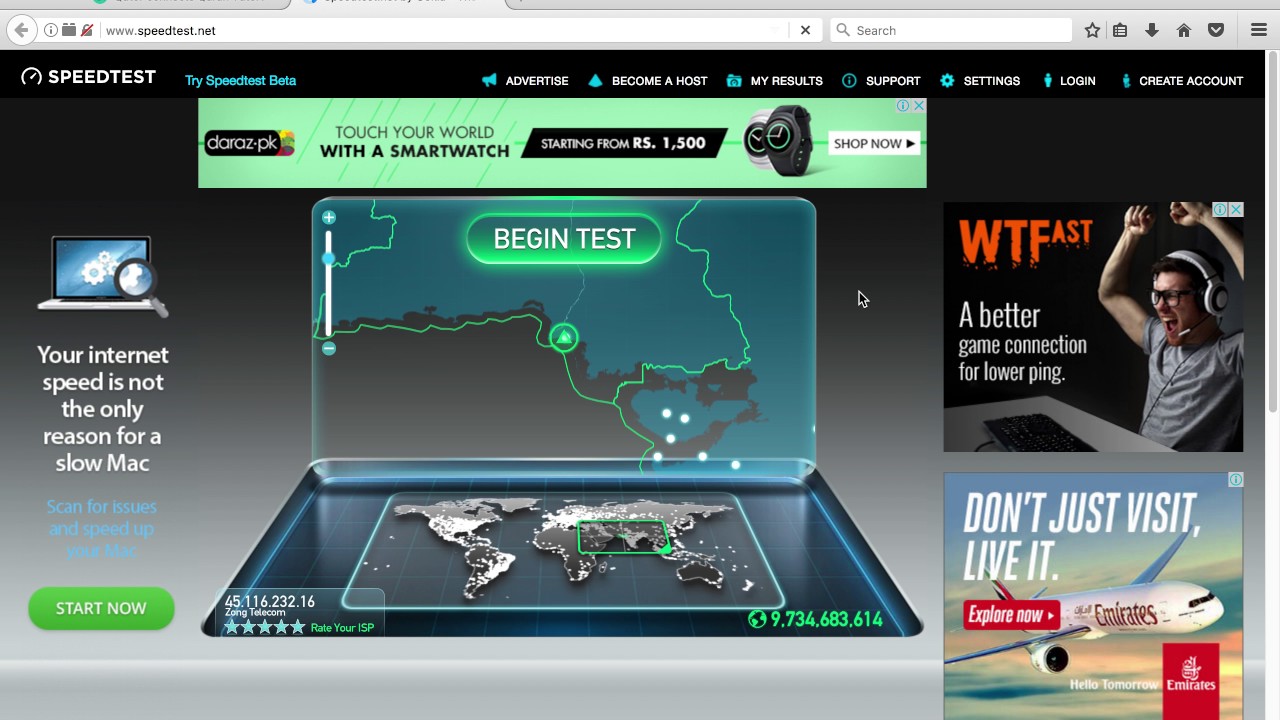Open the downloads arrow icon
Viewport: 1280px width, 720px height.
point(1152,30)
